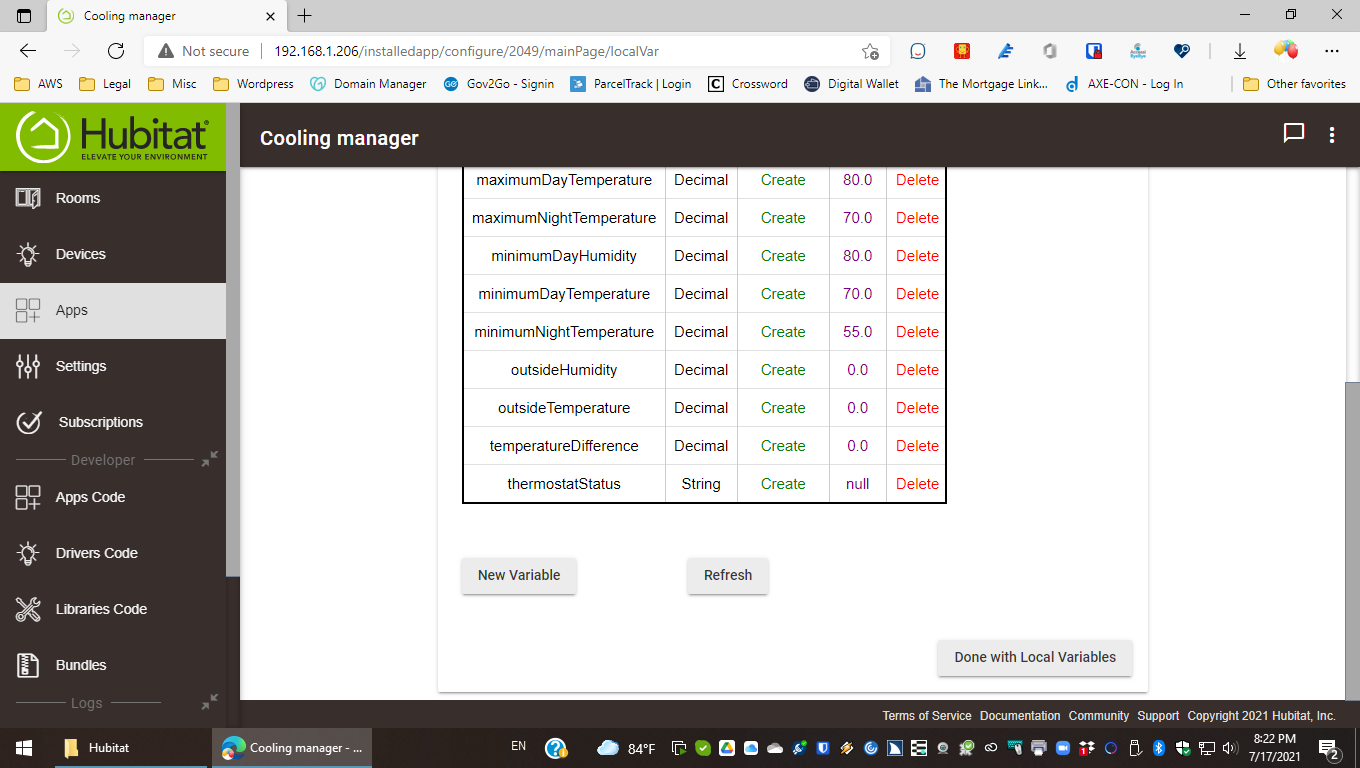Open the Other favorites folder
This screenshot has width=1360, height=768.
[1295, 84]
